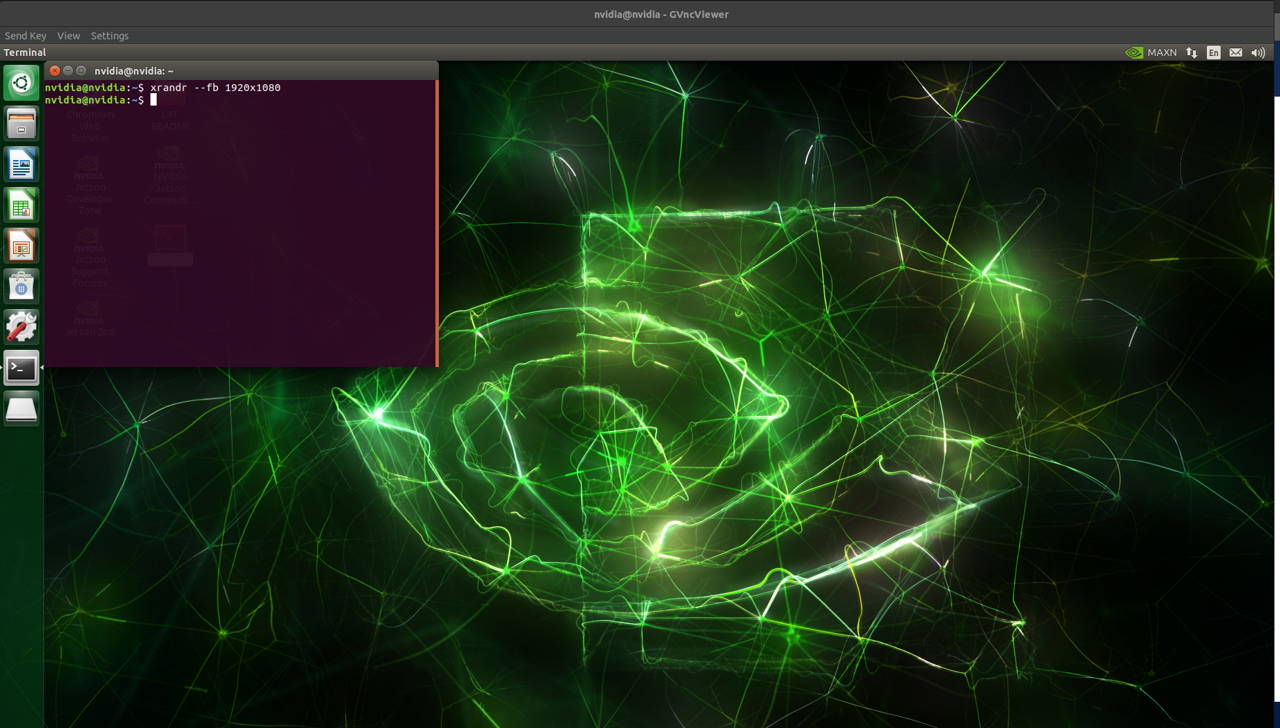Minimize the nvidia@nvidia terminal window
The height and width of the screenshot is (728, 1280).
tap(68, 71)
